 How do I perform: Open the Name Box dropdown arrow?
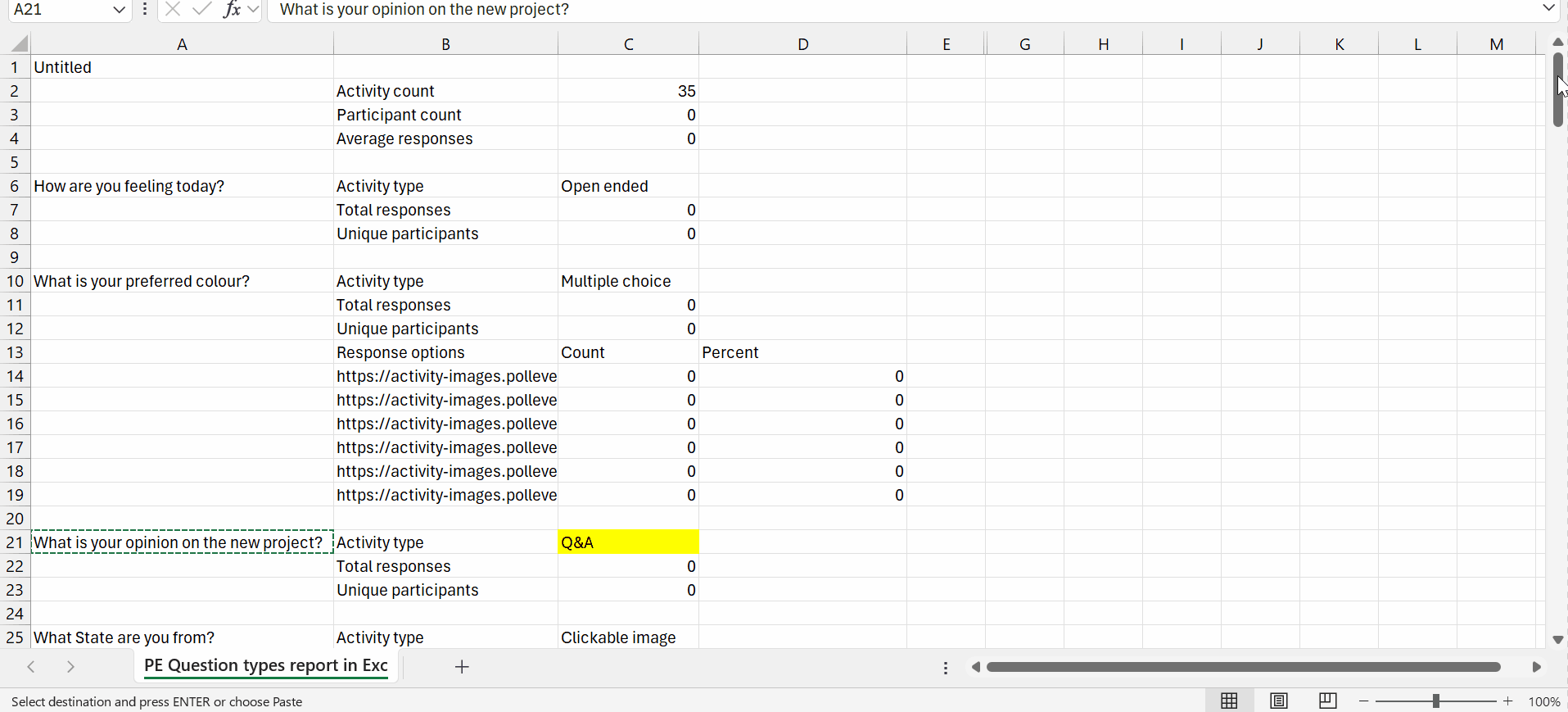click(x=119, y=10)
